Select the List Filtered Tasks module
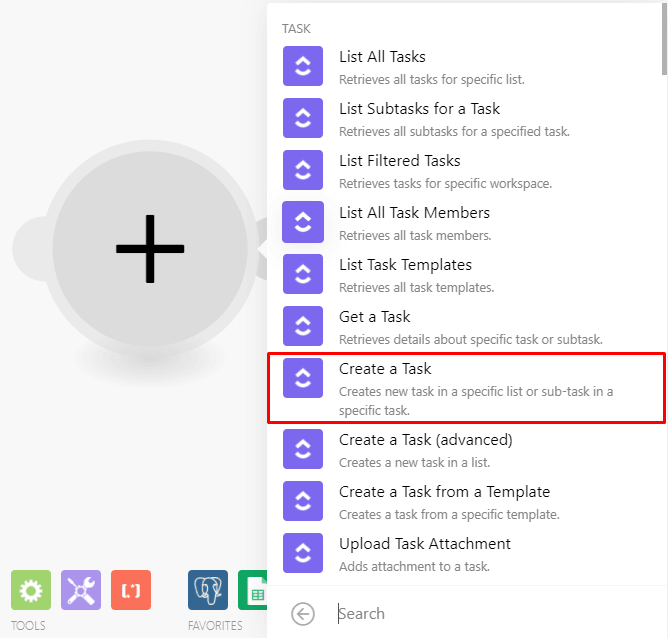 (399, 161)
